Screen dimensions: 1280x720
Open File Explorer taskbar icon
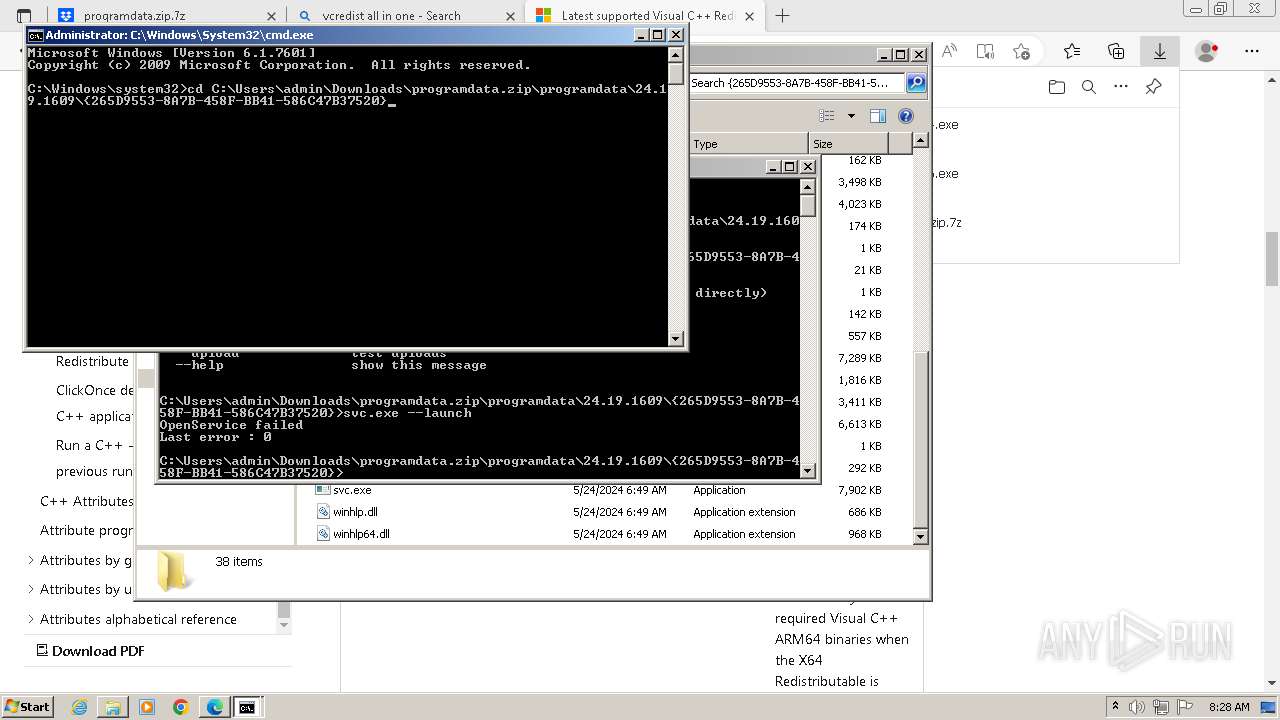113,707
